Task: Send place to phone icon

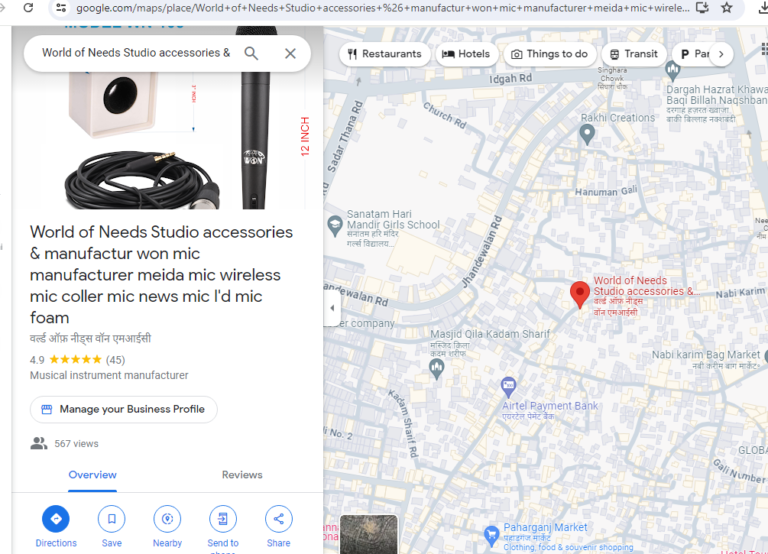Action: pyautogui.click(x=223, y=519)
